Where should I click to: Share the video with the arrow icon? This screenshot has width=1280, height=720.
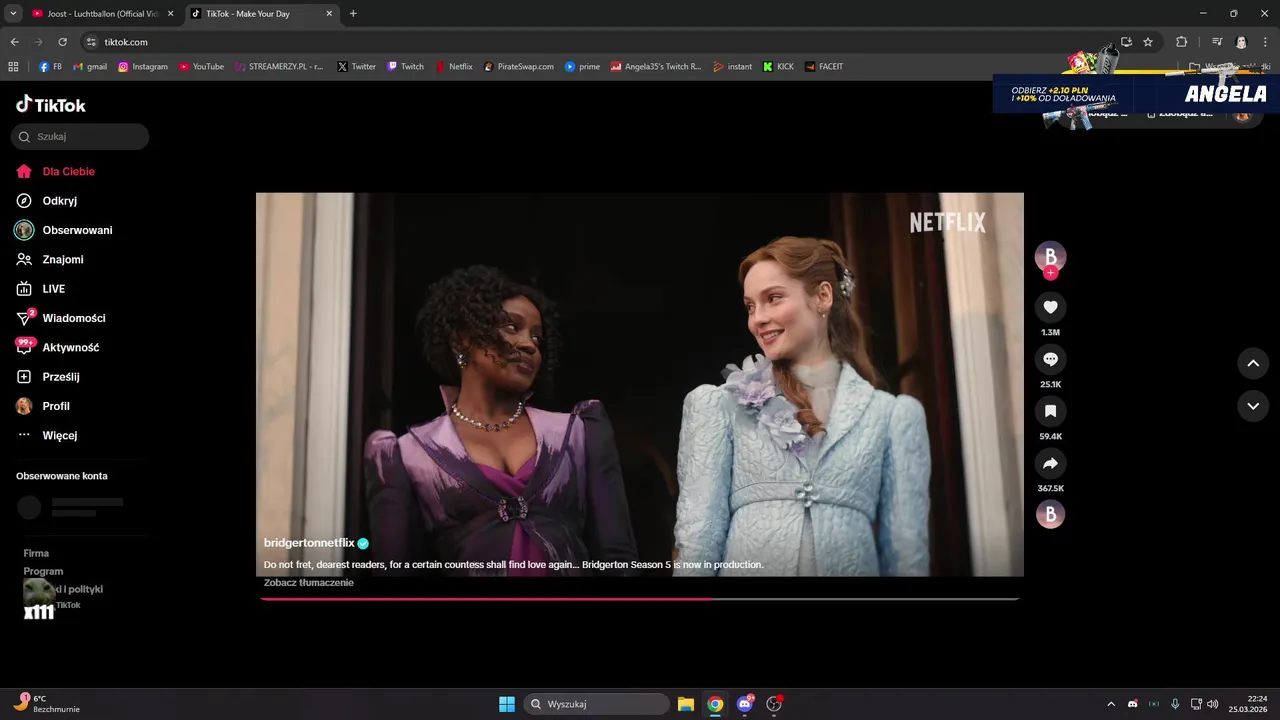coord(1050,463)
